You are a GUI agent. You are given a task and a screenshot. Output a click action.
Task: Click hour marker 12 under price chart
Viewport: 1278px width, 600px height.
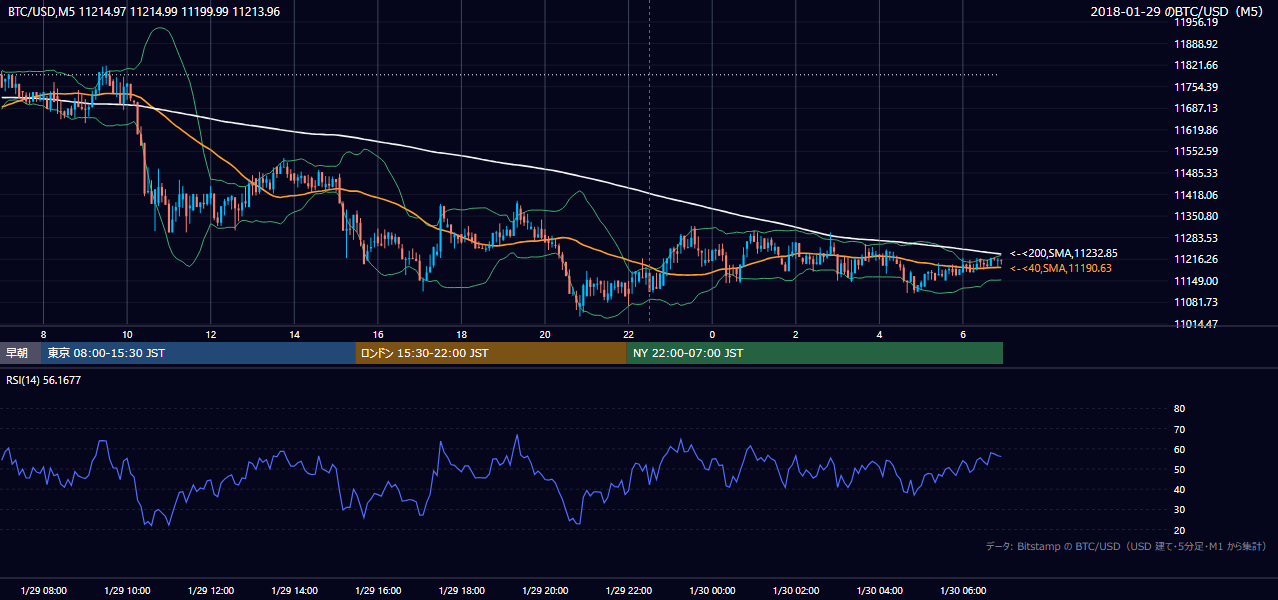point(211,334)
